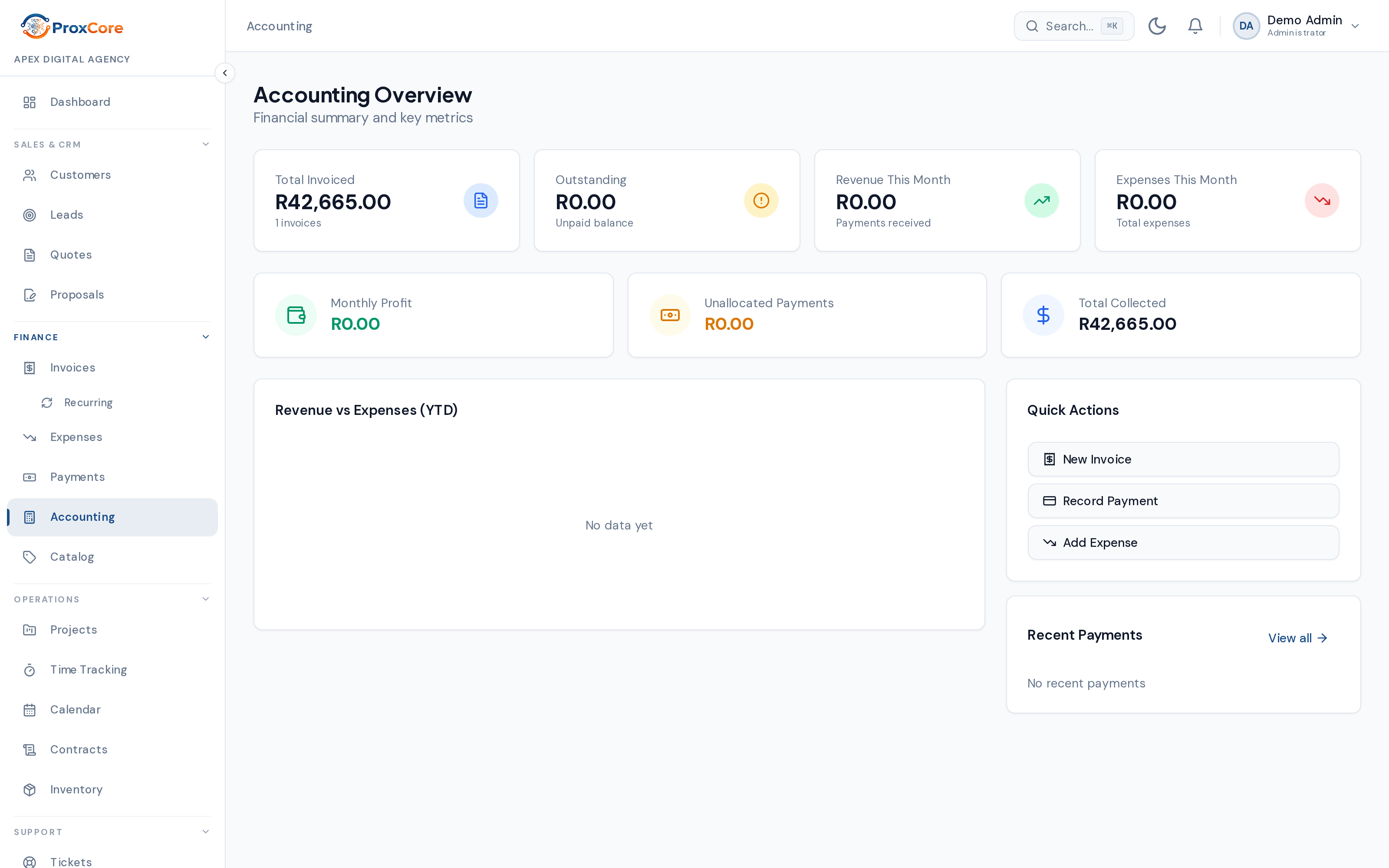This screenshot has height=868, width=1389.
Task: Click the Accounting breadcrumb title
Action: [280, 26]
